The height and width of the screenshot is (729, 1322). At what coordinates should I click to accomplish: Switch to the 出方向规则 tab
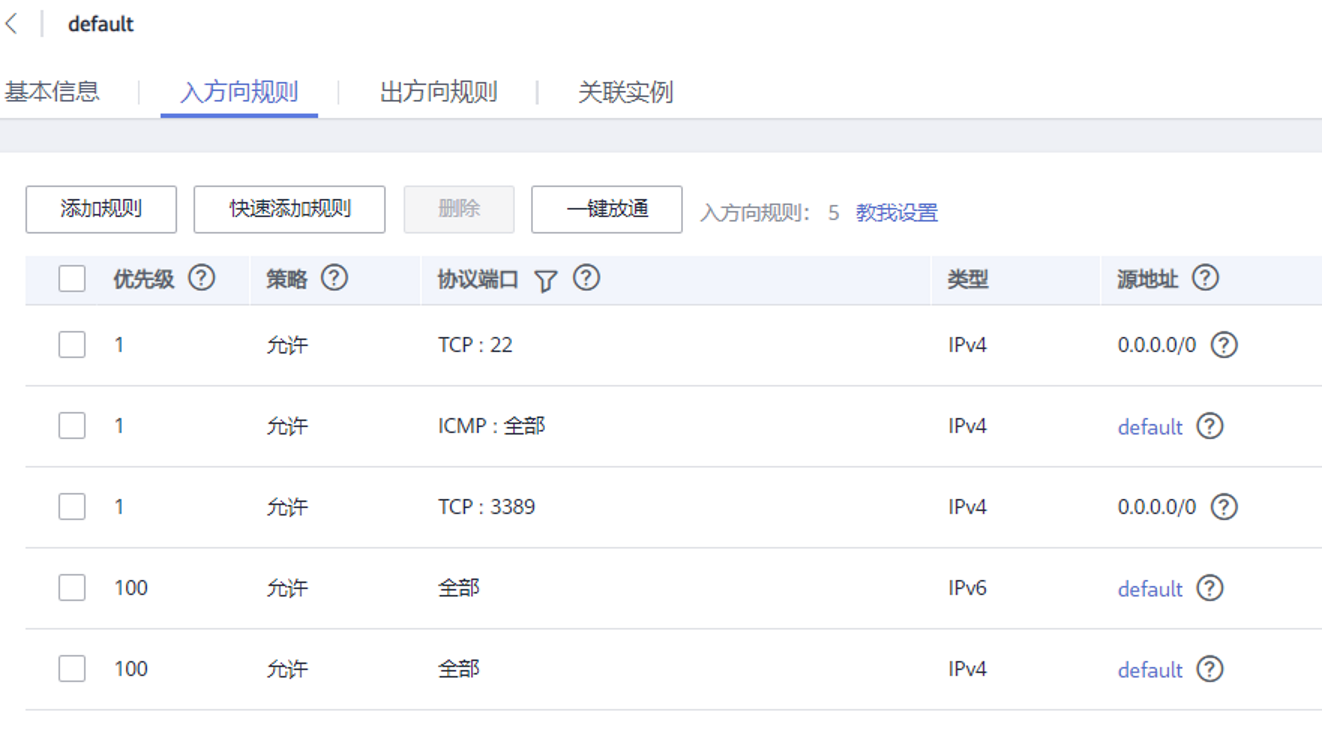tap(439, 93)
